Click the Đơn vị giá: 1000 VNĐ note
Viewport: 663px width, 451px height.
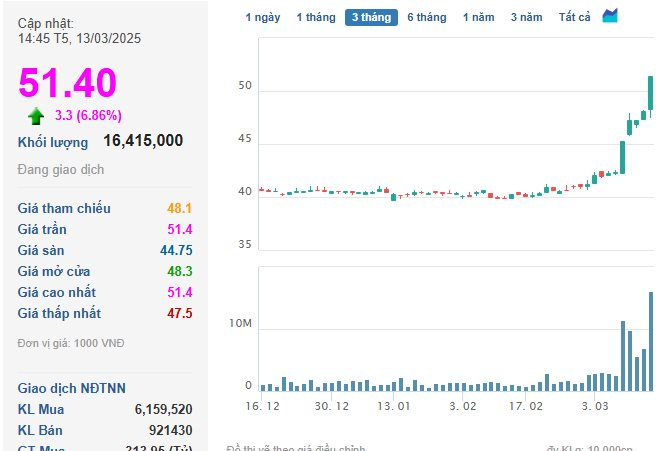pos(71,343)
